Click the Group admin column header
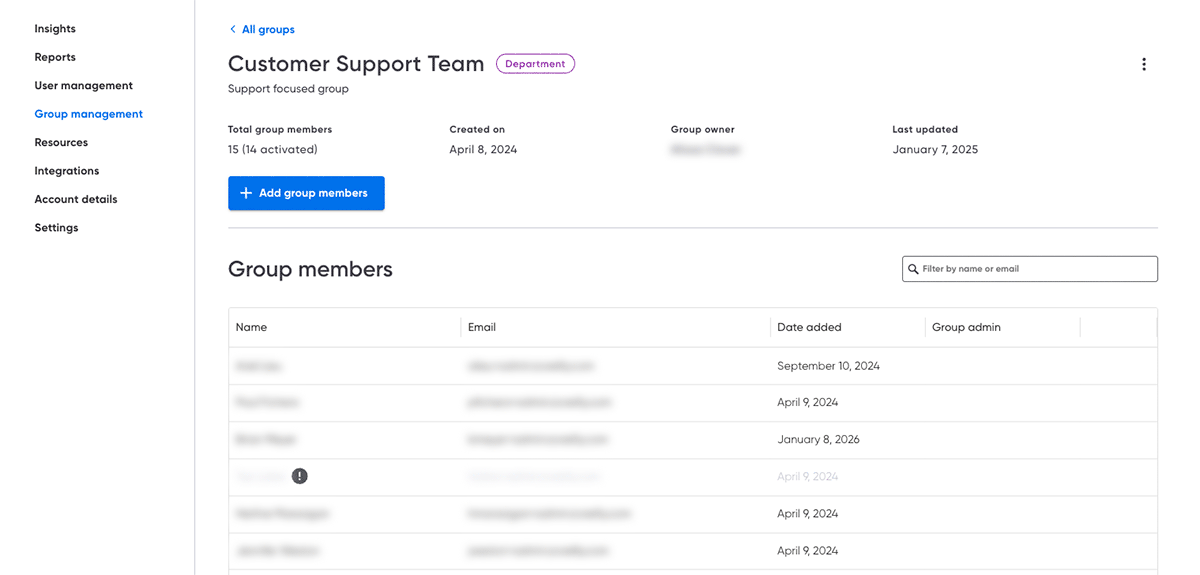Image resolution: width=1200 pixels, height=575 pixels. 966,327
